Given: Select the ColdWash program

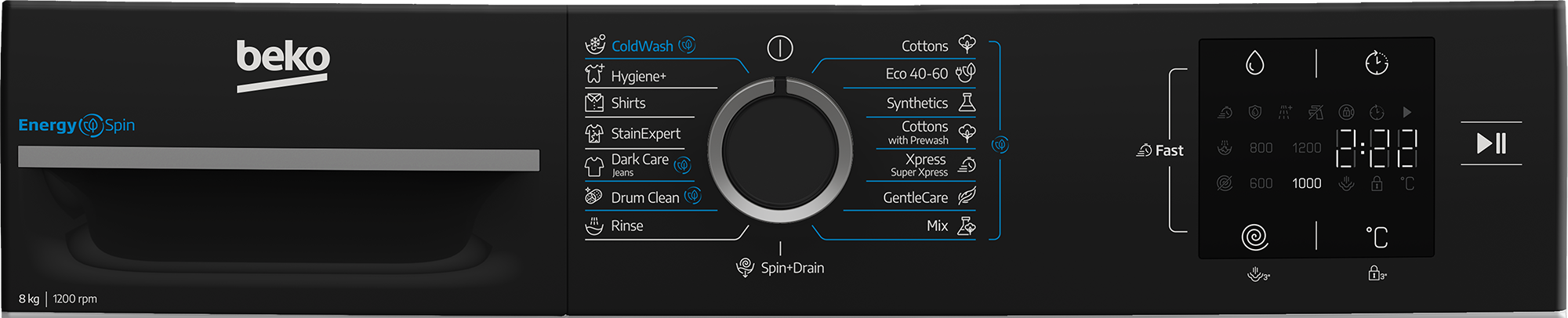Looking at the screenshot, I should pos(641,46).
